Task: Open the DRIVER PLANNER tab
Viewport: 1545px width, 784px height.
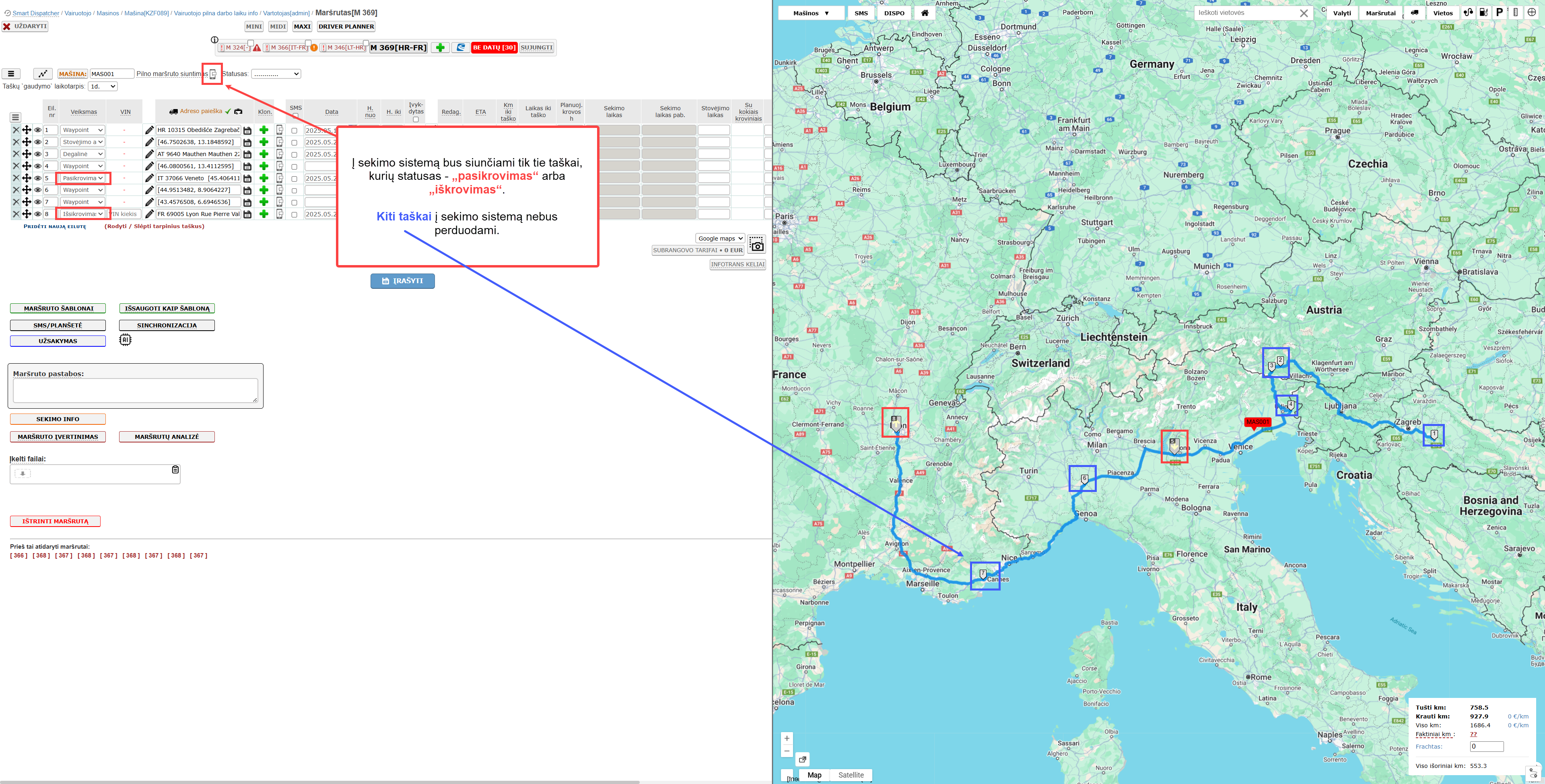Action: click(346, 27)
